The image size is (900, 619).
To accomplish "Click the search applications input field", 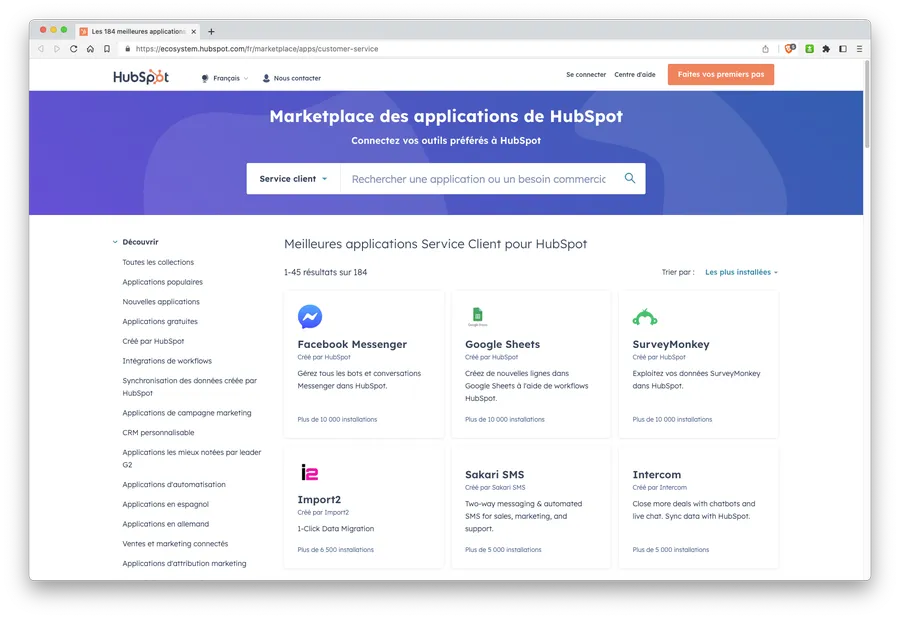I will point(479,179).
